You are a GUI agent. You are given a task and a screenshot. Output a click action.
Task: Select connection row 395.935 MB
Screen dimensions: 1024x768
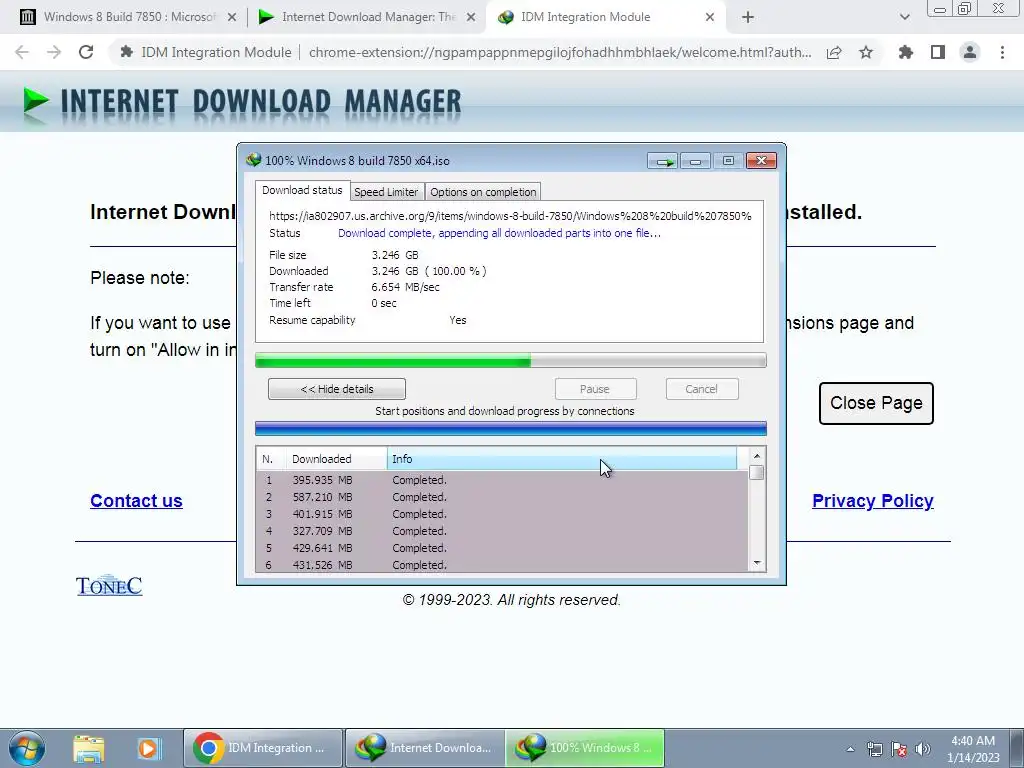click(502, 480)
